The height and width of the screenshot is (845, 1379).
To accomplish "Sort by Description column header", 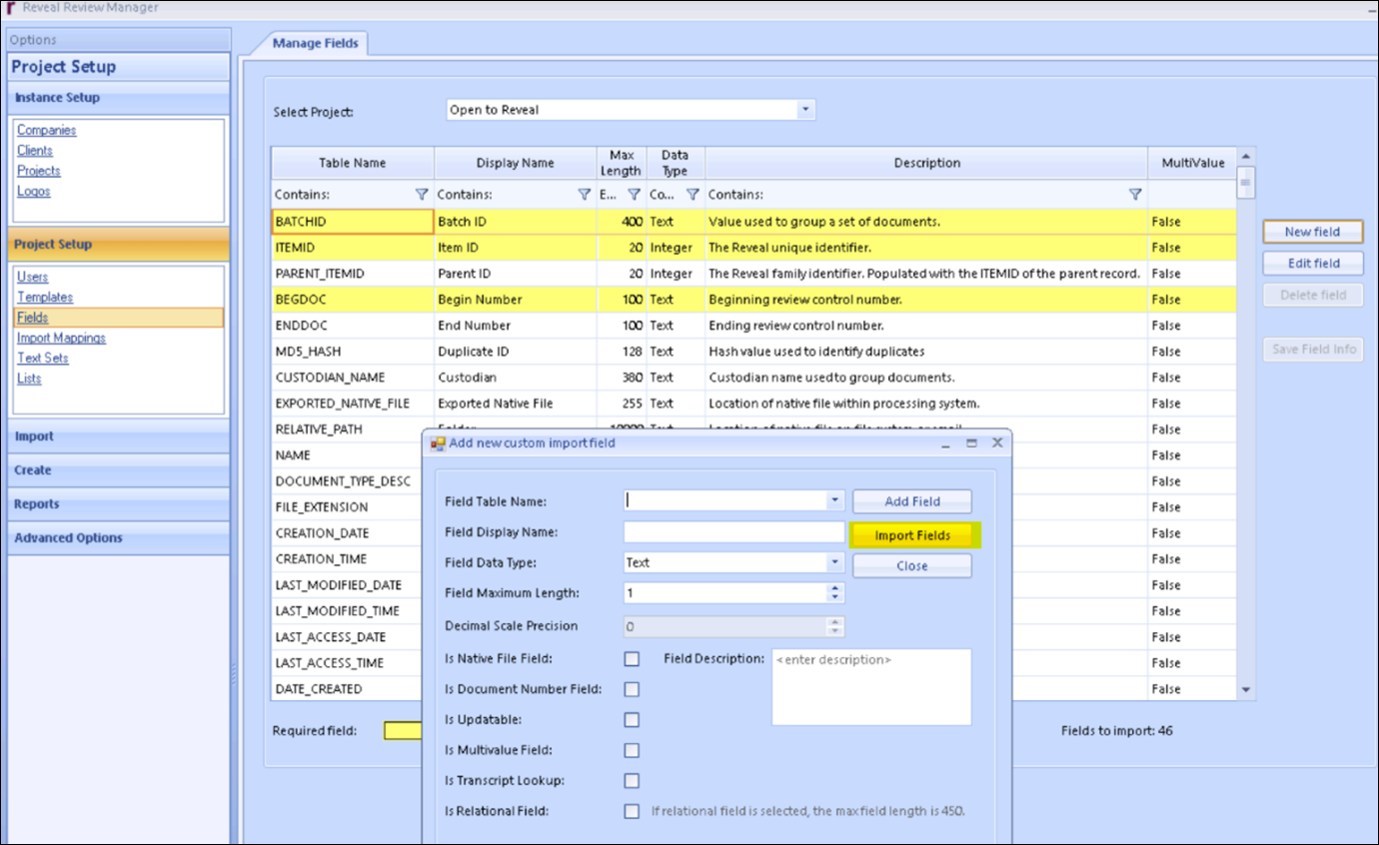I will click(927, 163).
